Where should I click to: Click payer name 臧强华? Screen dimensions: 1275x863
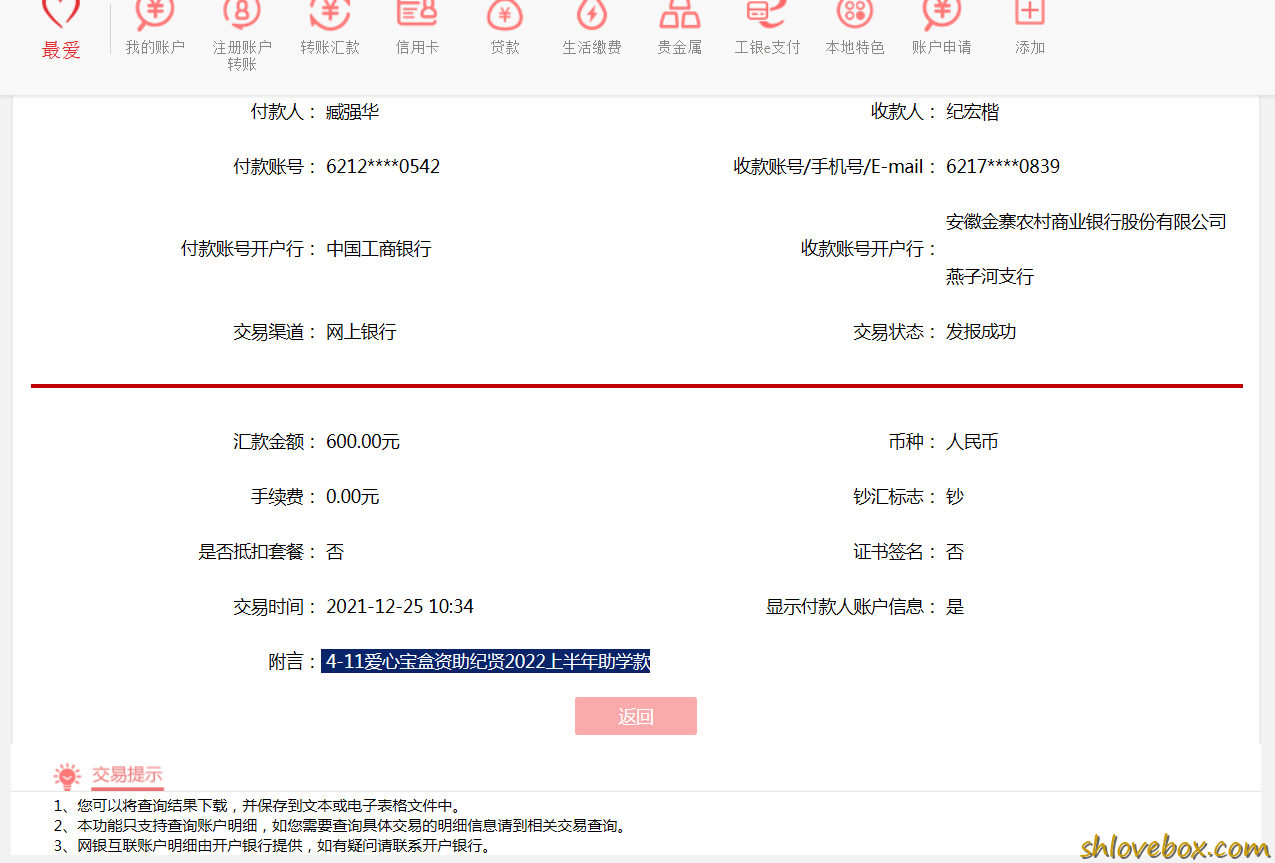point(353,112)
